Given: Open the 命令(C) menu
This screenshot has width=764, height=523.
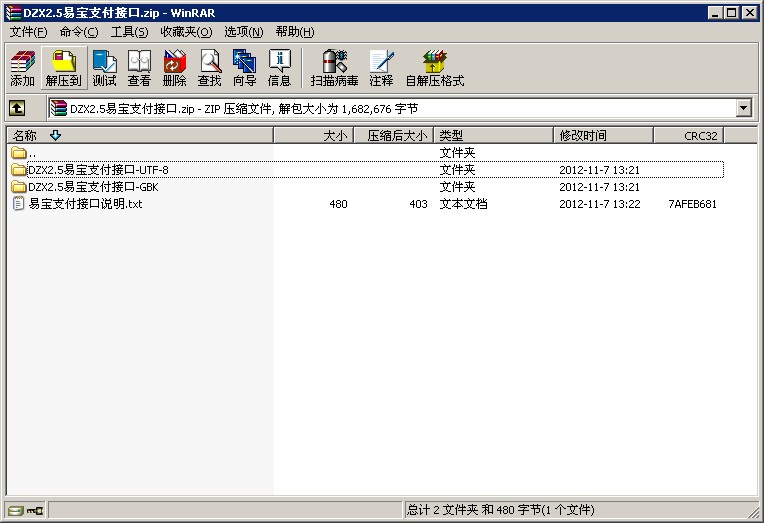Looking at the screenshot, I should [79, 32].
